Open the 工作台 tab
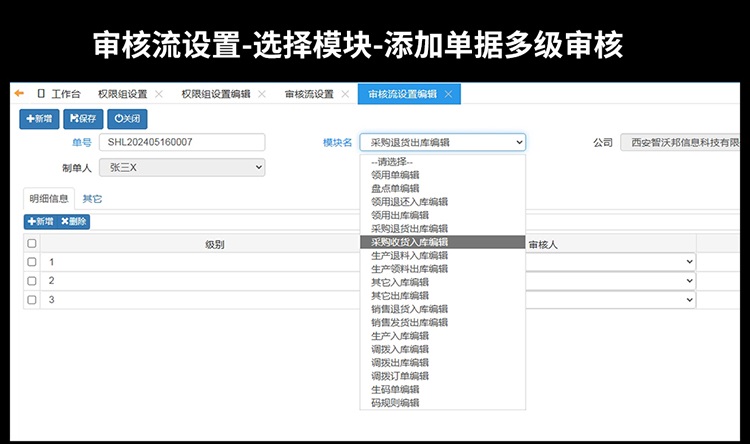This screenshot has height=444, width=750. tap(59, 94)
